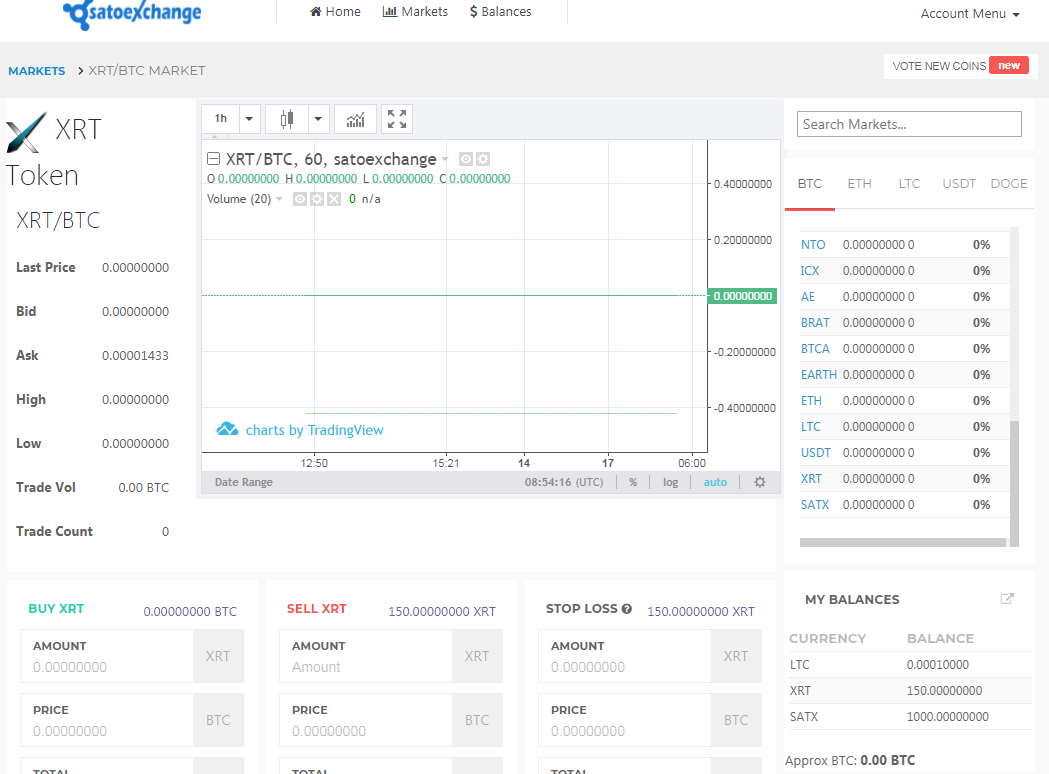Click the Search Markets input field
The height and width of the screenshot is (774, 1049).
[x=909, y=124]
